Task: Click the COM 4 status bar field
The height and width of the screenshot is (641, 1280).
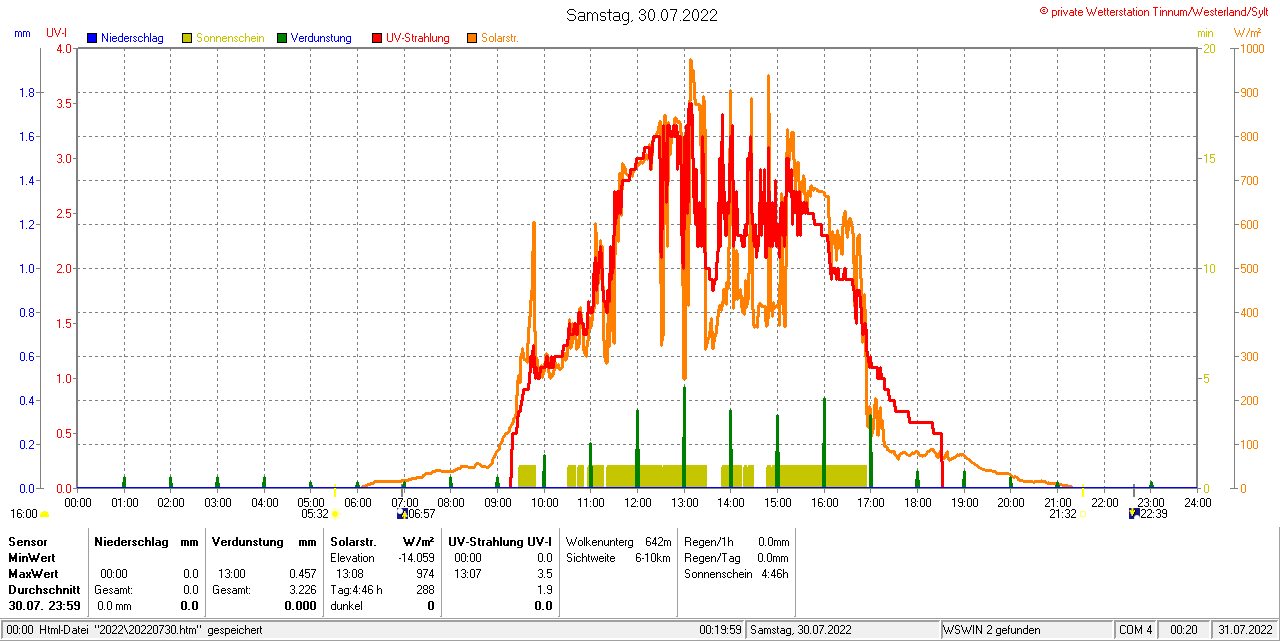Action: click(x=1136, y=630)
